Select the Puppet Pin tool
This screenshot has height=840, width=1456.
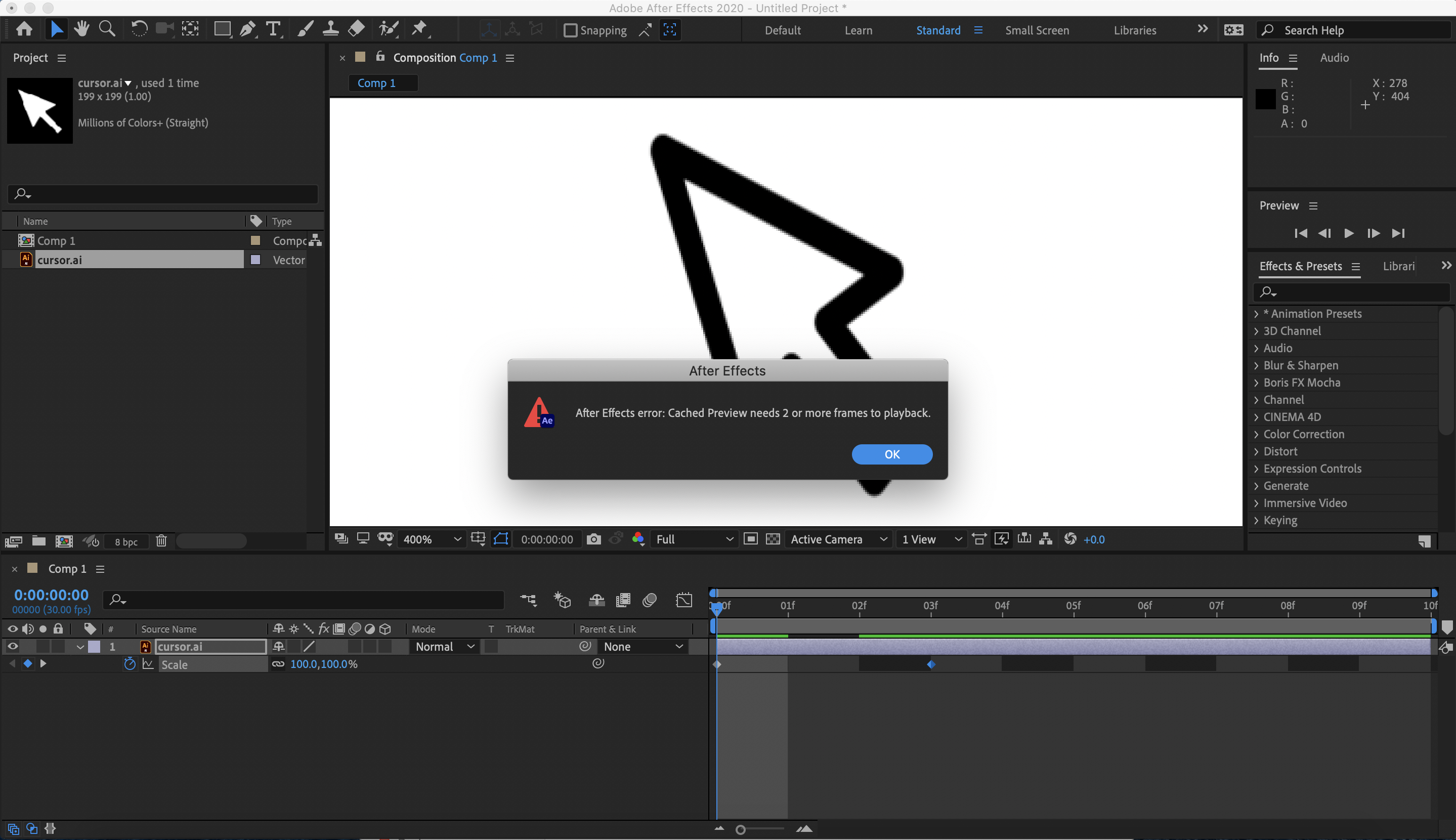(x=420, y=28)
